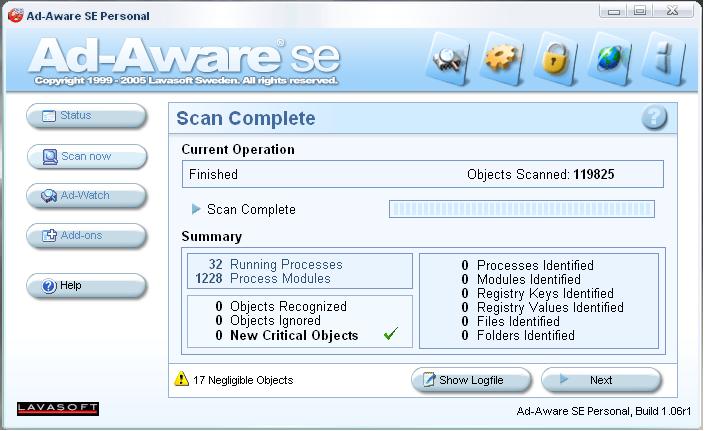Screen dimensions: 705x431
Task: Open the Status section
Action: (x=87, y=116)
